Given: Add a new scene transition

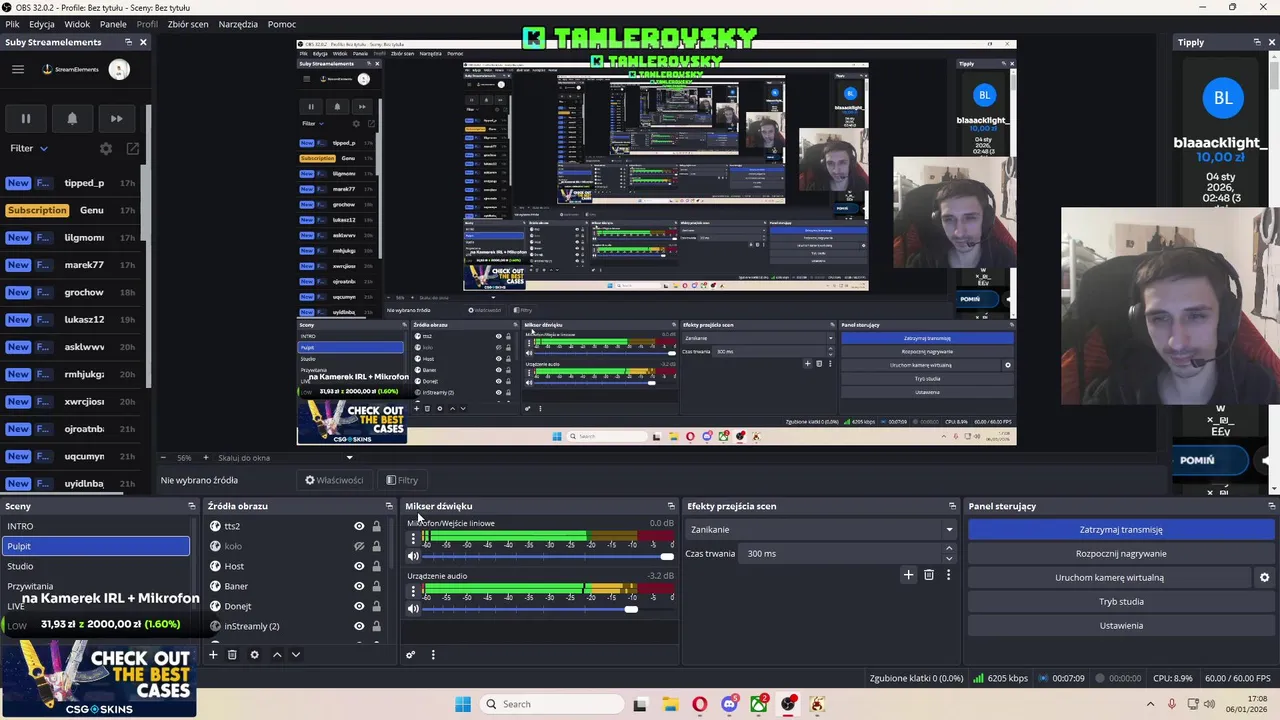Looking at the screenshot, I should [908, 575].
